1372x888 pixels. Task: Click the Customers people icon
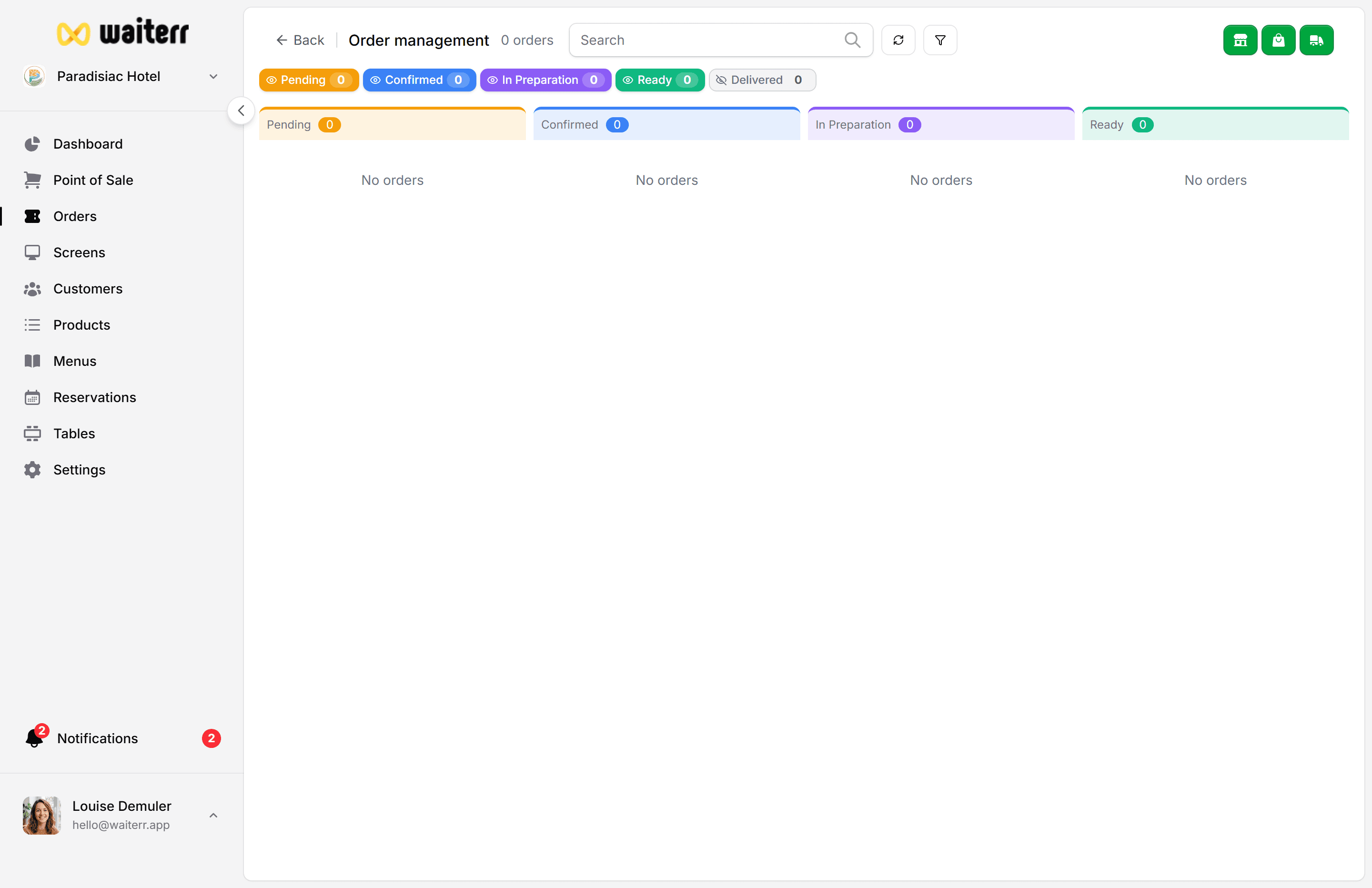[32, 289]
